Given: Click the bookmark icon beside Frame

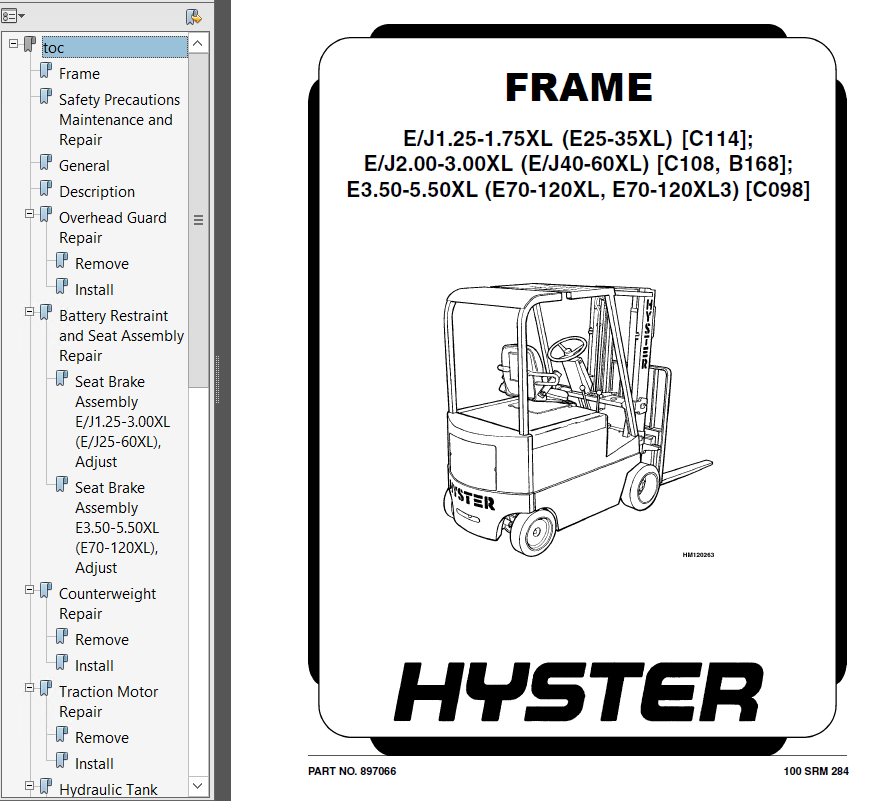Looking at the screenshot, I should pyautogui.click(x=46, y=71).
